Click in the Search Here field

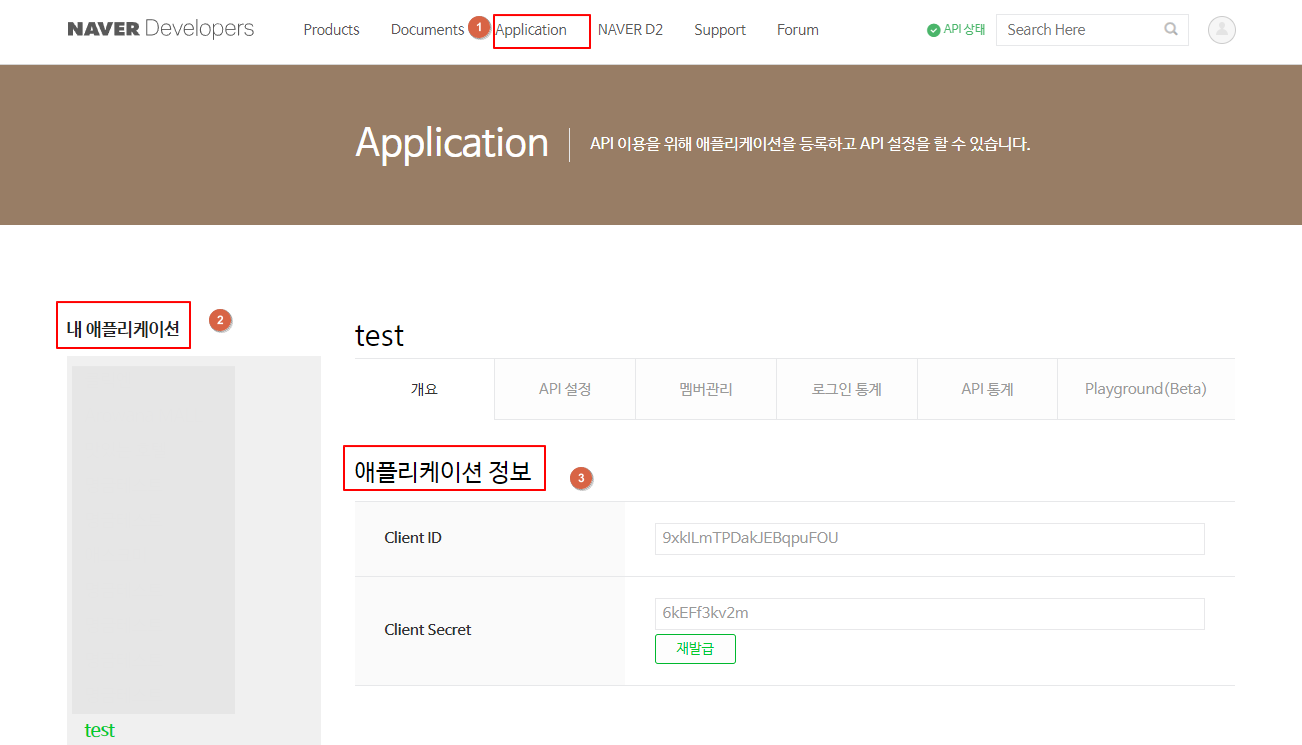pos(1080,30)
